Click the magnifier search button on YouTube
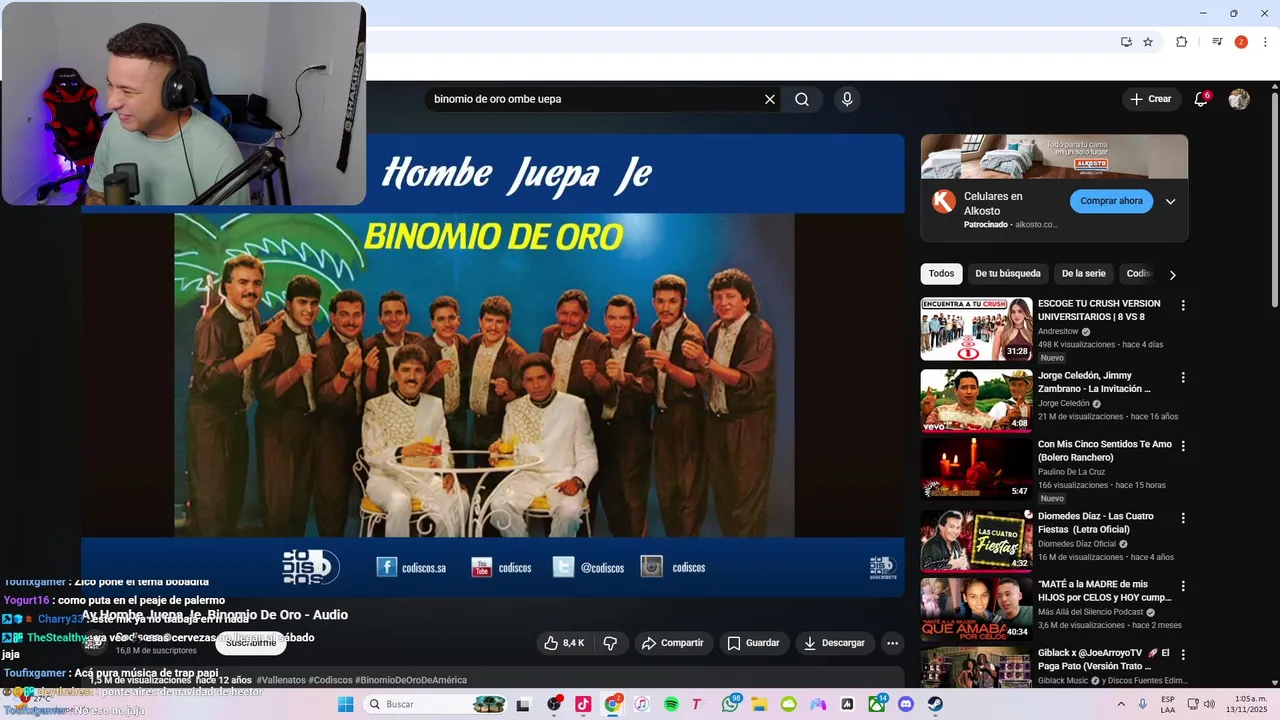Image resolution: width=1280 pixels, height=720 pixels. tap(802, 99)
